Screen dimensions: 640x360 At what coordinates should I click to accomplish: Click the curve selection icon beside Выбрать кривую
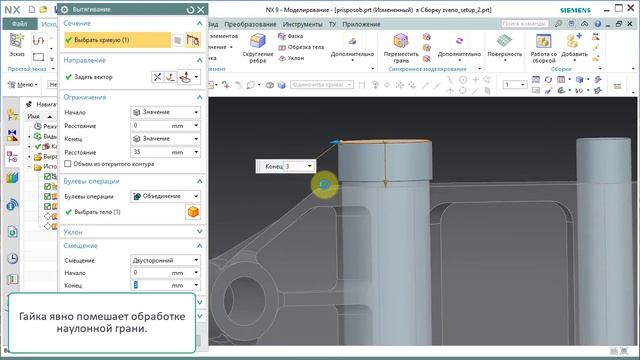(193, 40)
